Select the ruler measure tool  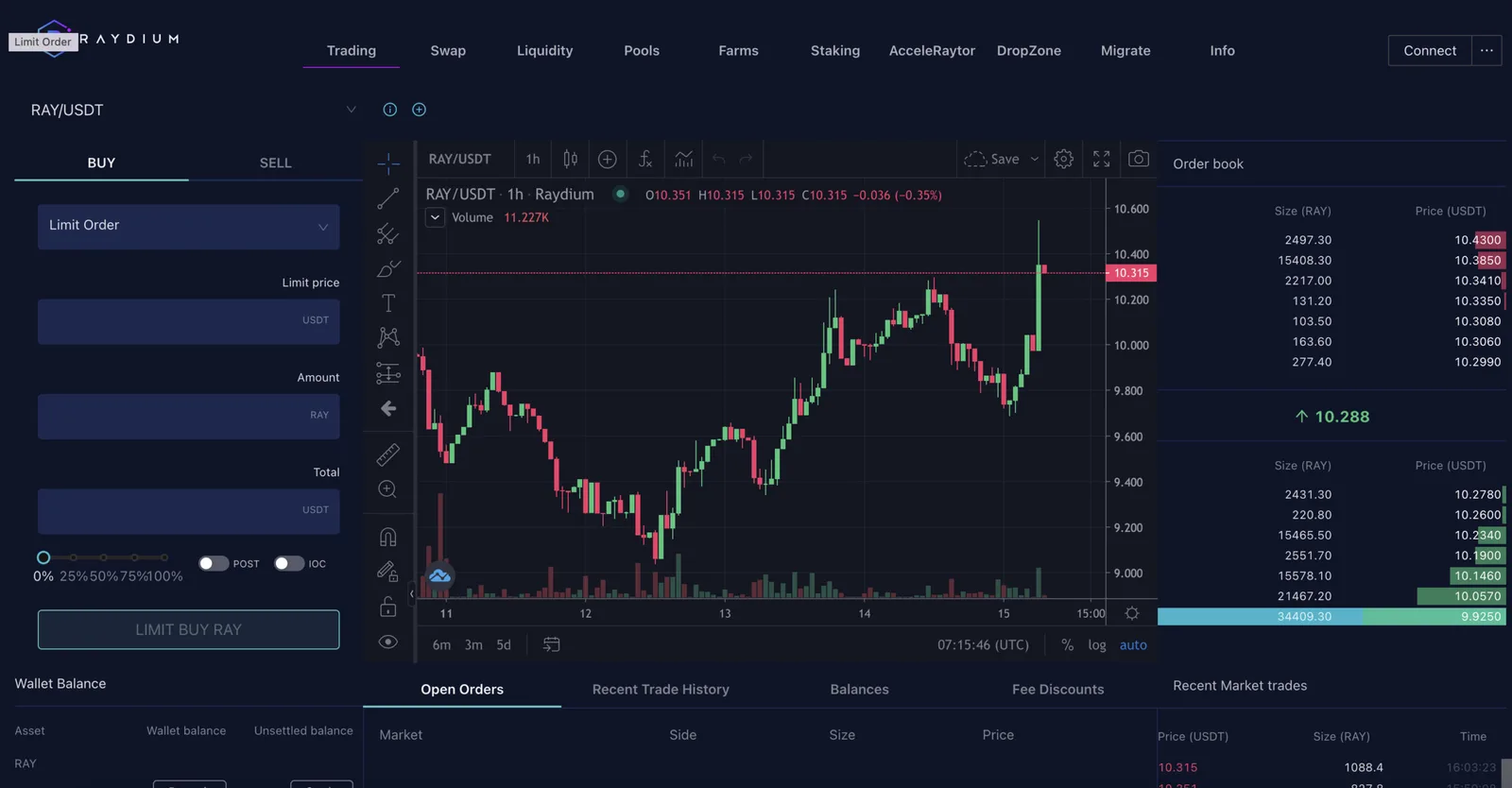pyautogui.click(x=387, y=454)
